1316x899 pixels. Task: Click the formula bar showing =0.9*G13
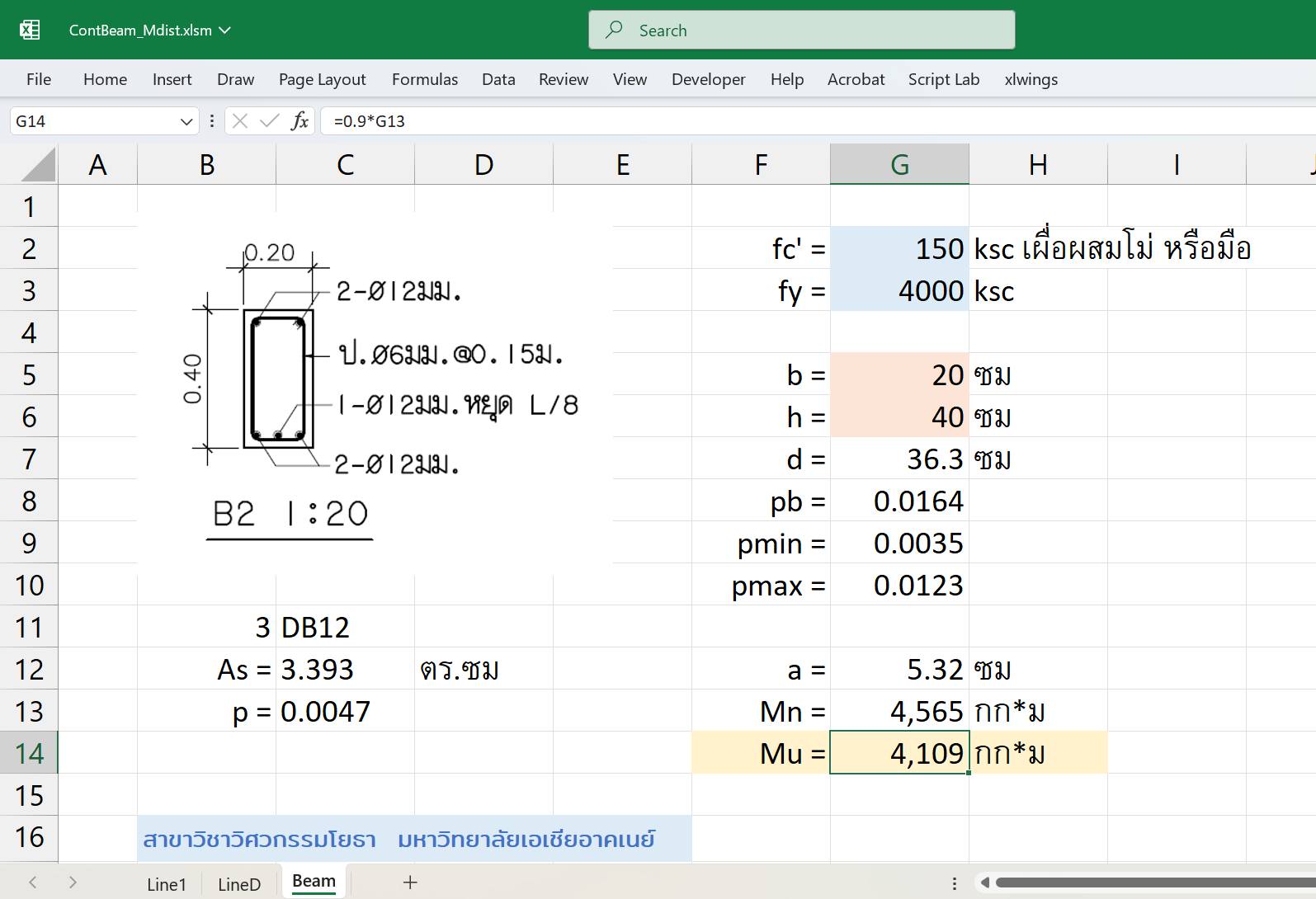pos(817,121)
